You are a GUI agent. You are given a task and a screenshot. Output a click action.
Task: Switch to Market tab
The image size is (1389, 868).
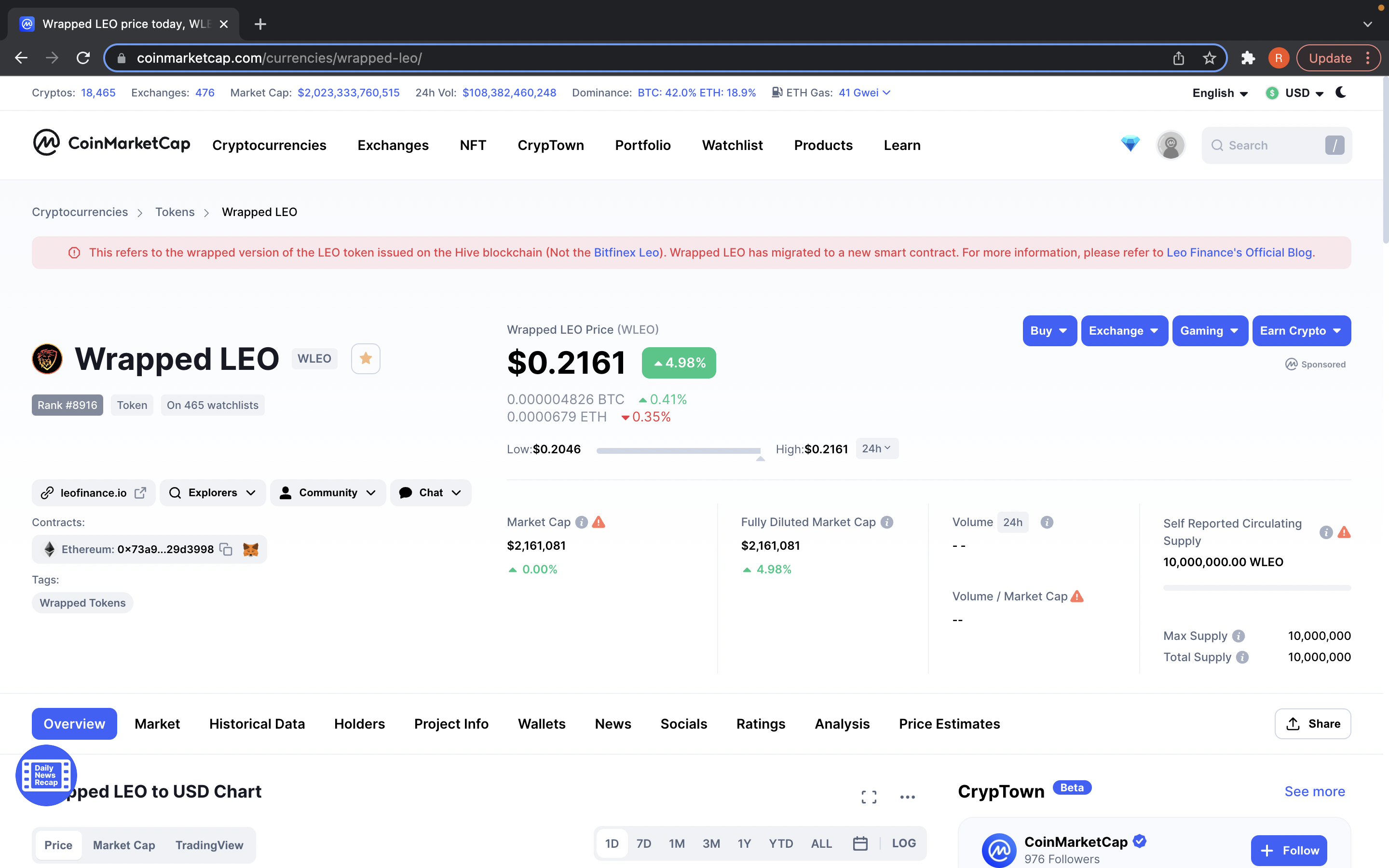tap(157, 724)
